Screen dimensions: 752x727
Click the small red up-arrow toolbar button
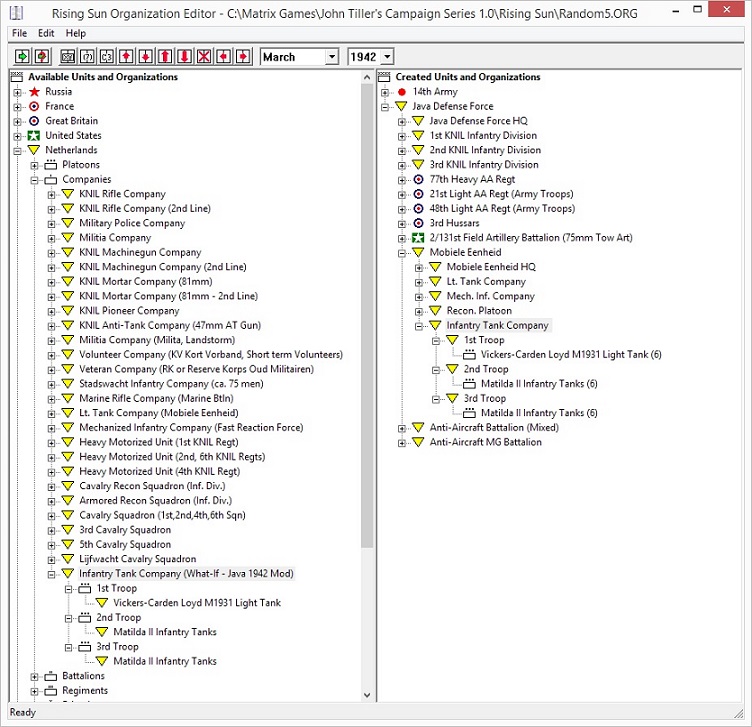(x=126, y=57)
